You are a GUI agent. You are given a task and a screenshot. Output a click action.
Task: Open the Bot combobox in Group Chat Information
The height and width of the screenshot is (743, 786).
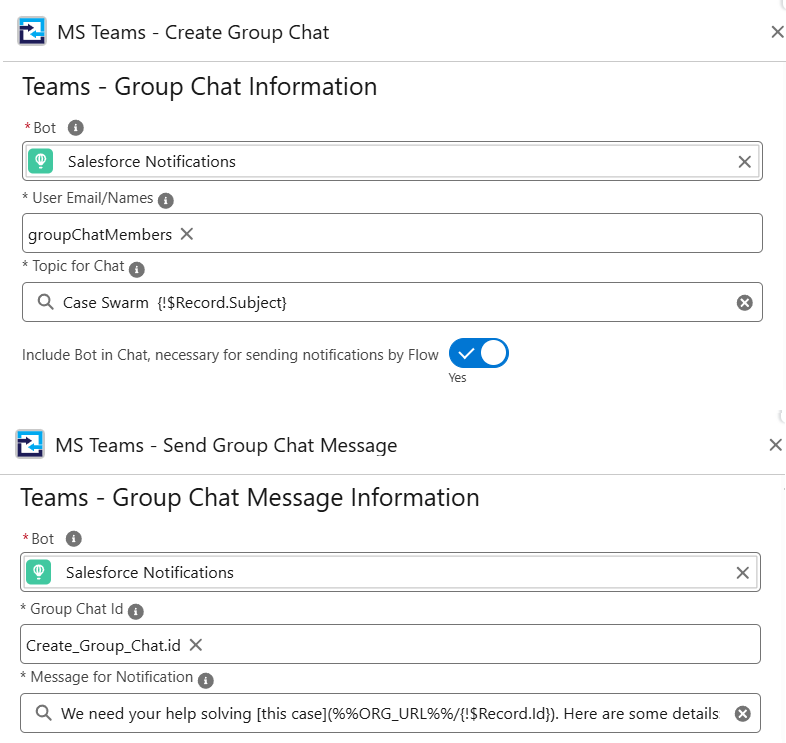(392, 161)
